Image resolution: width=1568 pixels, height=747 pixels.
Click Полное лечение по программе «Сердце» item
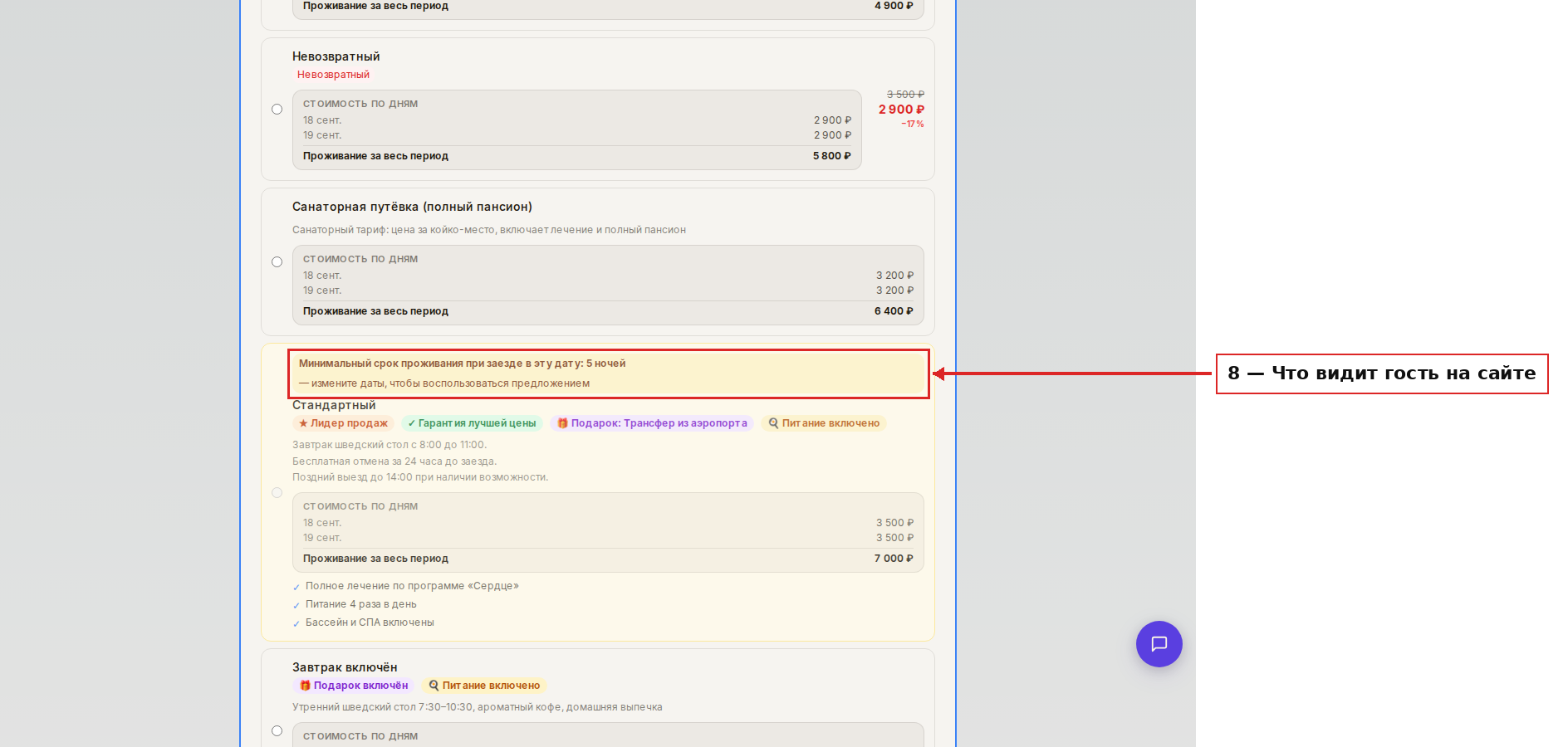pos(412,586)
